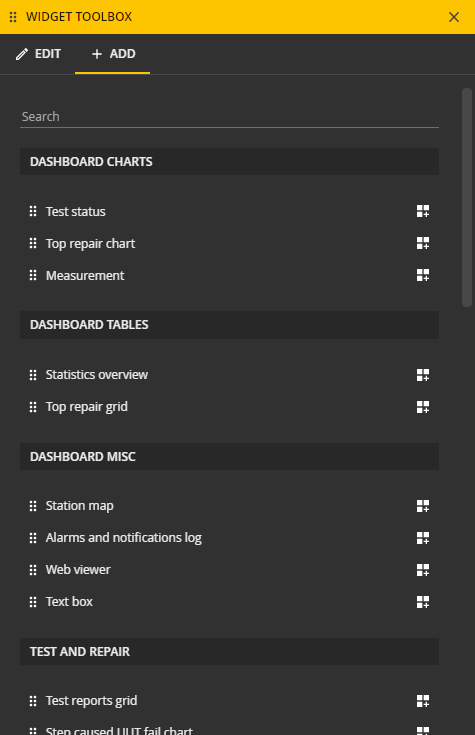
Task: Click the Dashboard Charts section header
Action: point(229,162)
